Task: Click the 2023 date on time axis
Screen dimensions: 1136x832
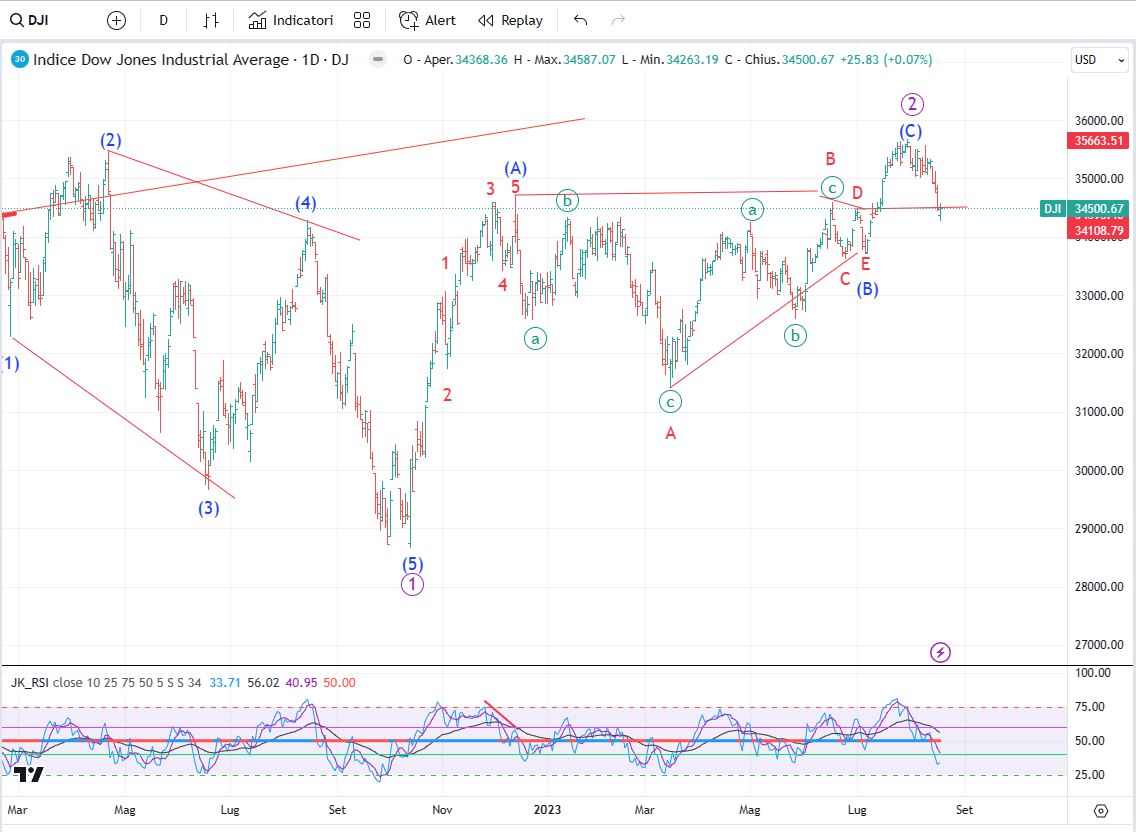Action: point(547,810)
